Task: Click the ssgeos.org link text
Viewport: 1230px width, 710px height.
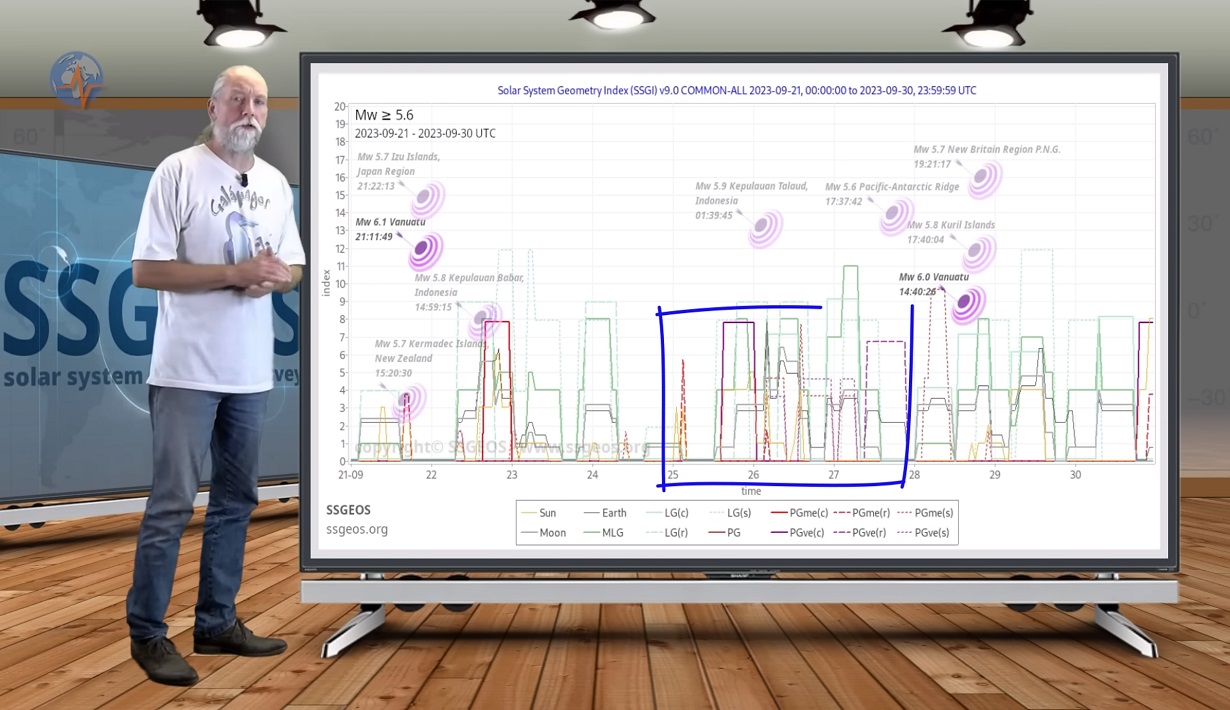Action: tap(357, 529)
